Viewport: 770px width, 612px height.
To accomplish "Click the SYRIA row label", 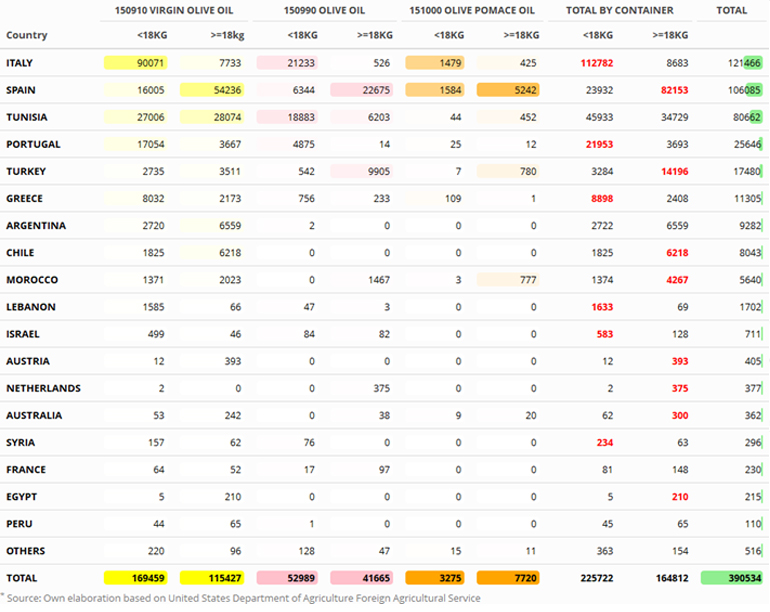I will click(20, 442).
